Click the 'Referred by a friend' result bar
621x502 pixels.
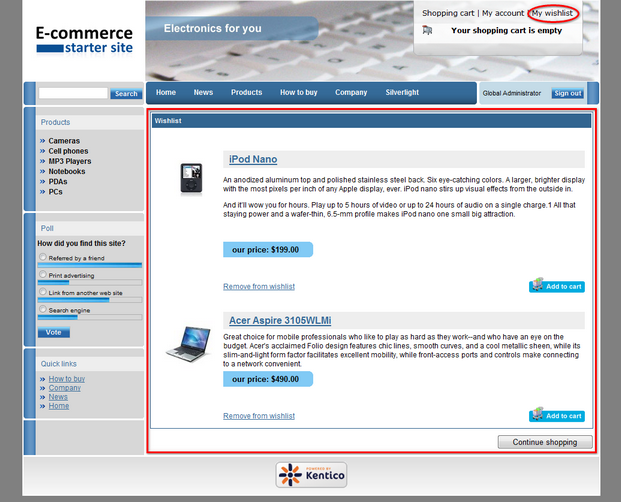tap(90, 265)
